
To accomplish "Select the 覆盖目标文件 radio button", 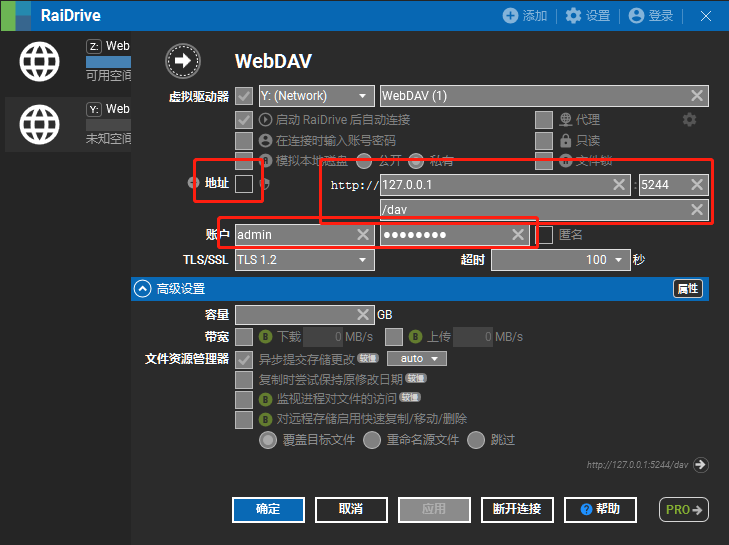I will (268, 440).
